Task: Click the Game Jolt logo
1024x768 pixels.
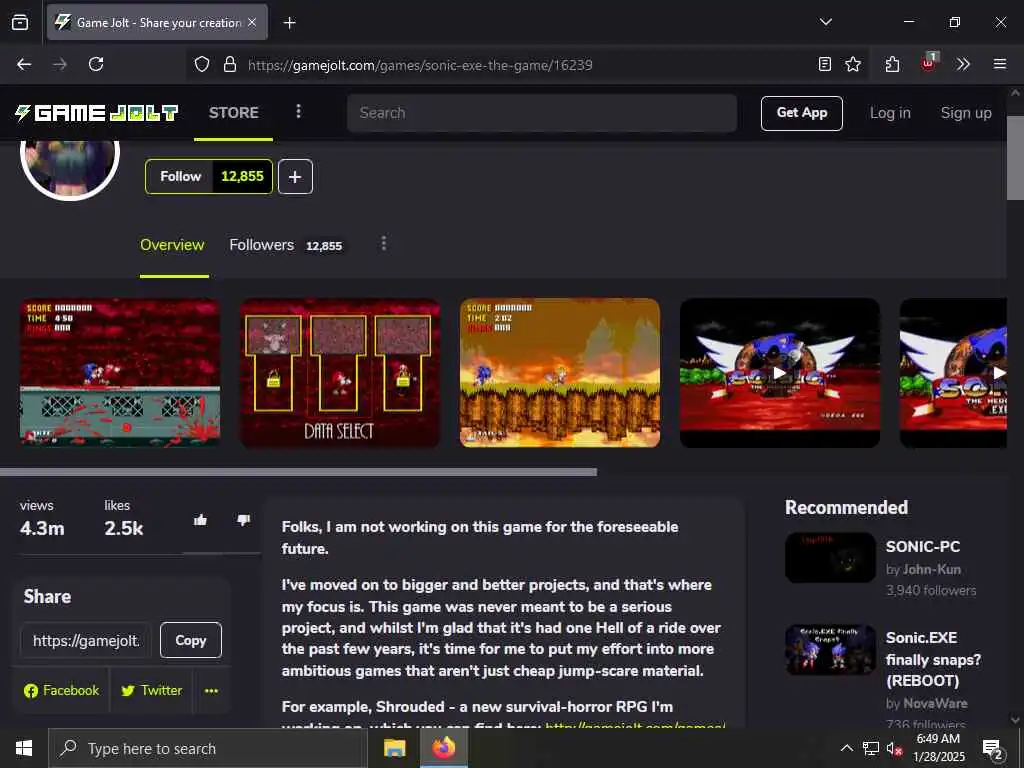Action: [96, 113]
